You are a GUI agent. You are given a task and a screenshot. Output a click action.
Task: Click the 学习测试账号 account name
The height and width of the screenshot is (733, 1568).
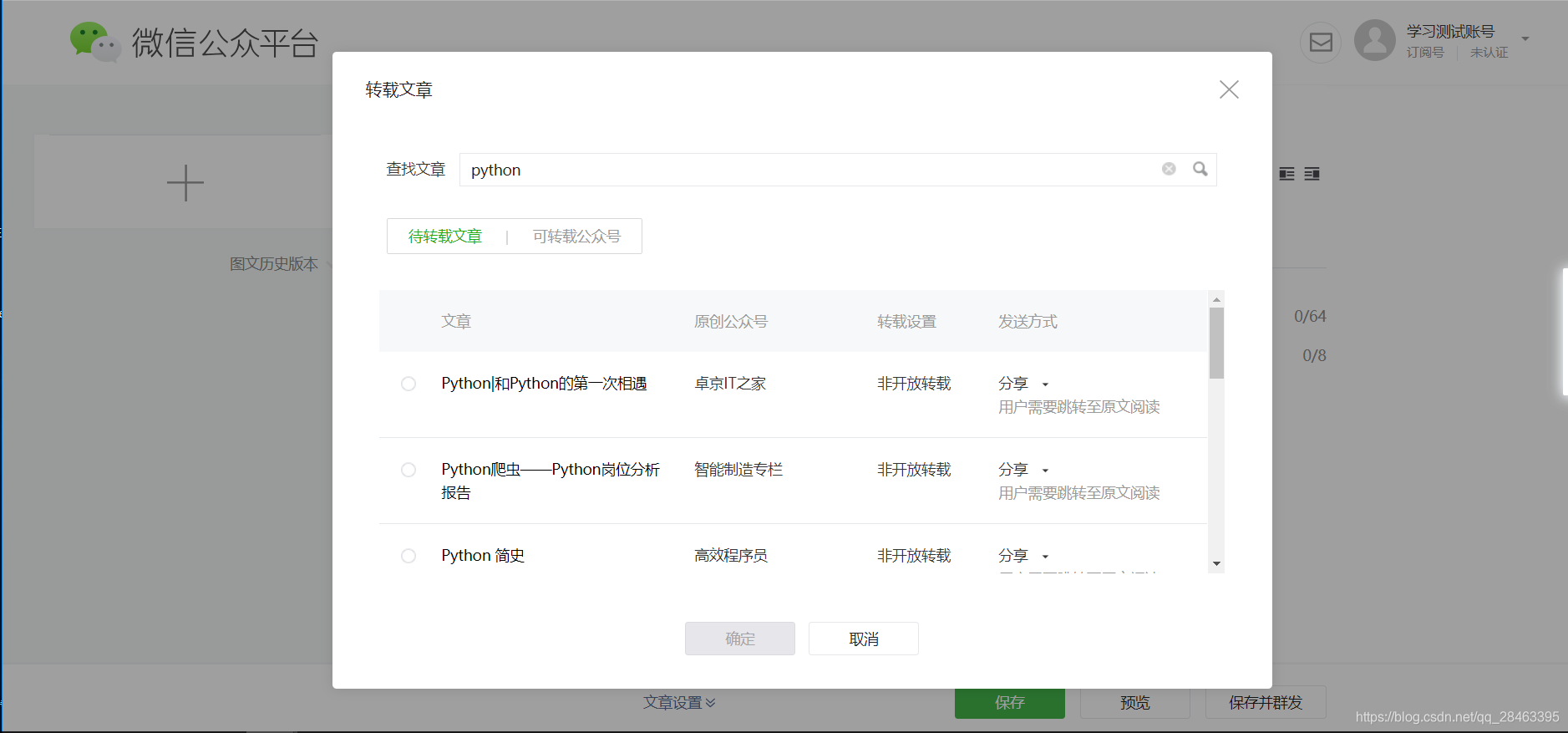coord(1450,32)
